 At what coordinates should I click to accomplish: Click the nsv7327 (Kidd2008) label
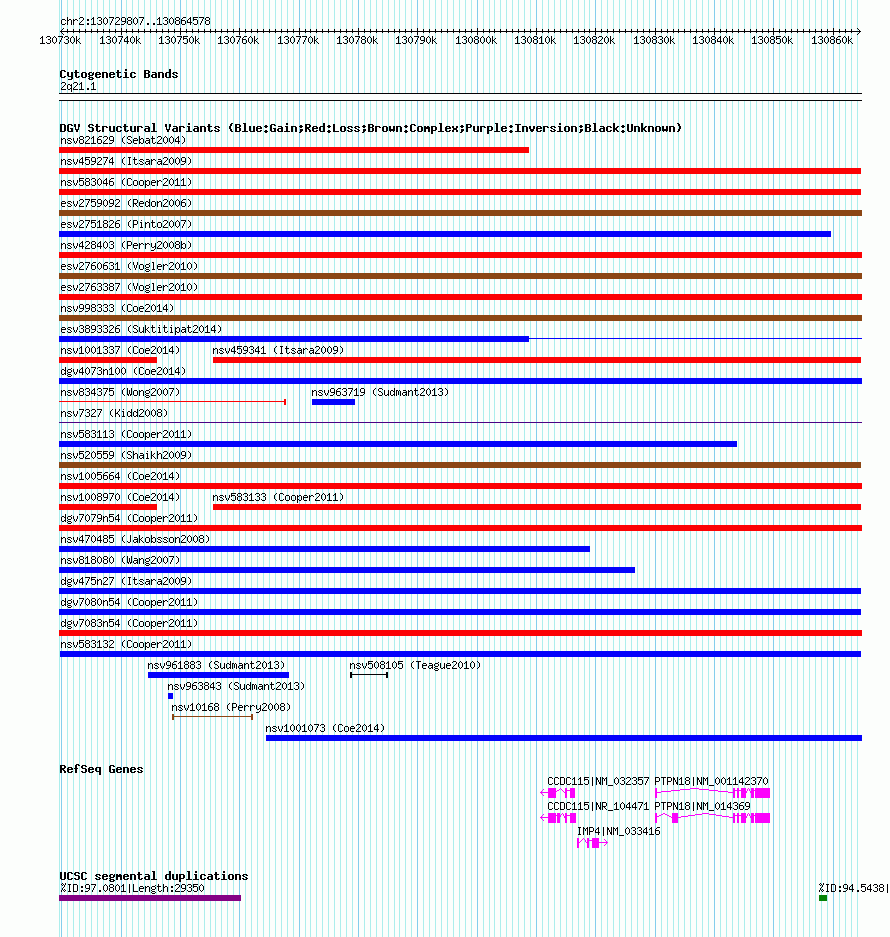pos(114,413)
